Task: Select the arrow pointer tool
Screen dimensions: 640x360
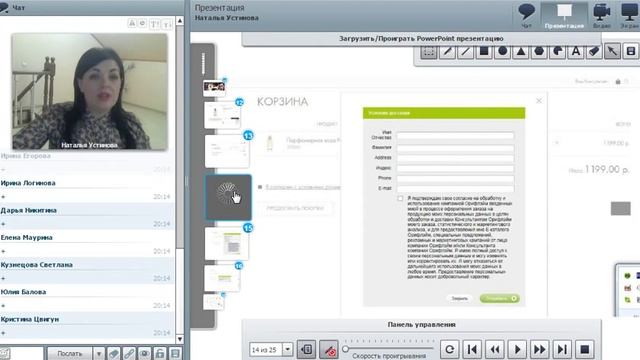Action: coord(613,52)
